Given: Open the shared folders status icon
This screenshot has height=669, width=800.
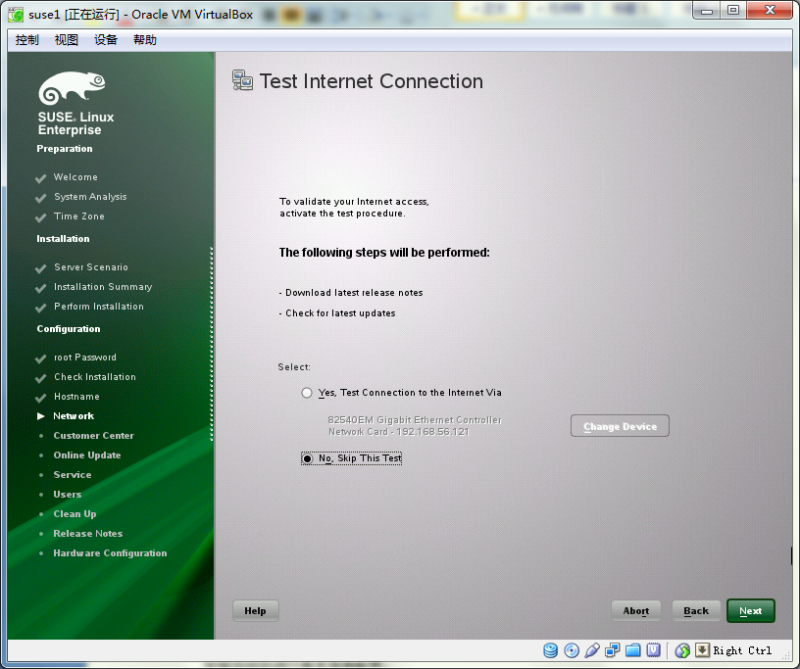Looking at the screenshot, I should point(632,650).
